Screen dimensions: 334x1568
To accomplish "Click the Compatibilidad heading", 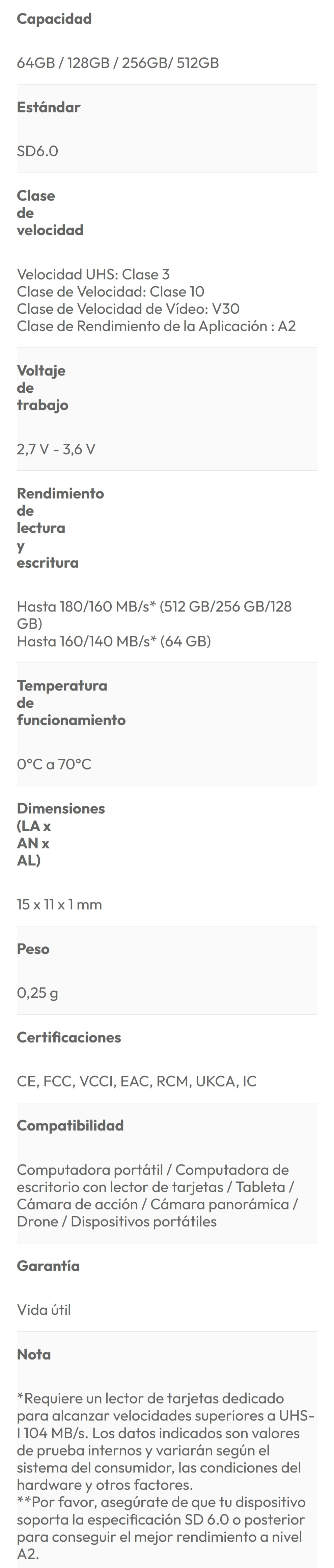I will tap(70, 1125).
